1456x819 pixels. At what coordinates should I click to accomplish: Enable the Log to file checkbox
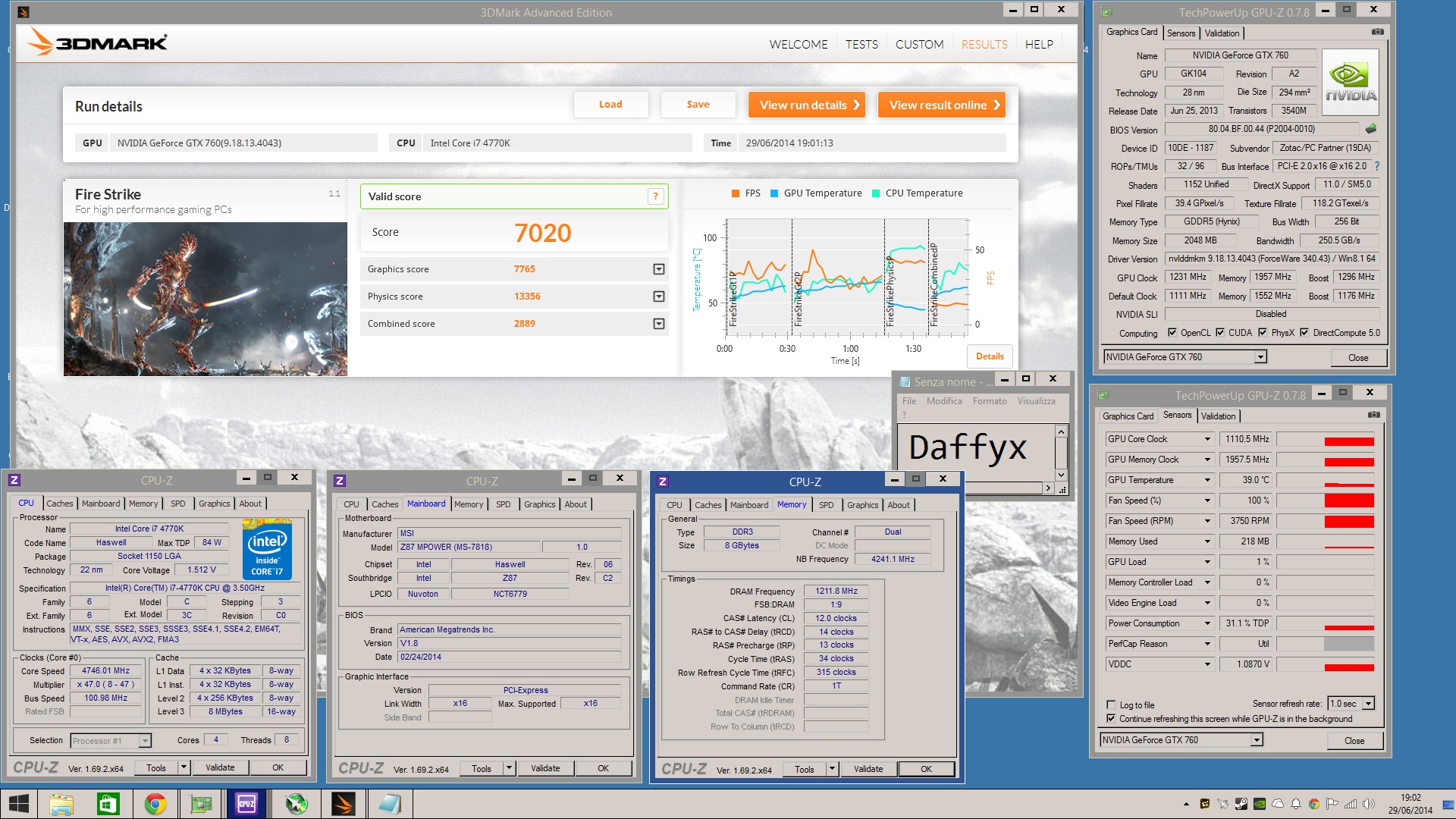1111,704
